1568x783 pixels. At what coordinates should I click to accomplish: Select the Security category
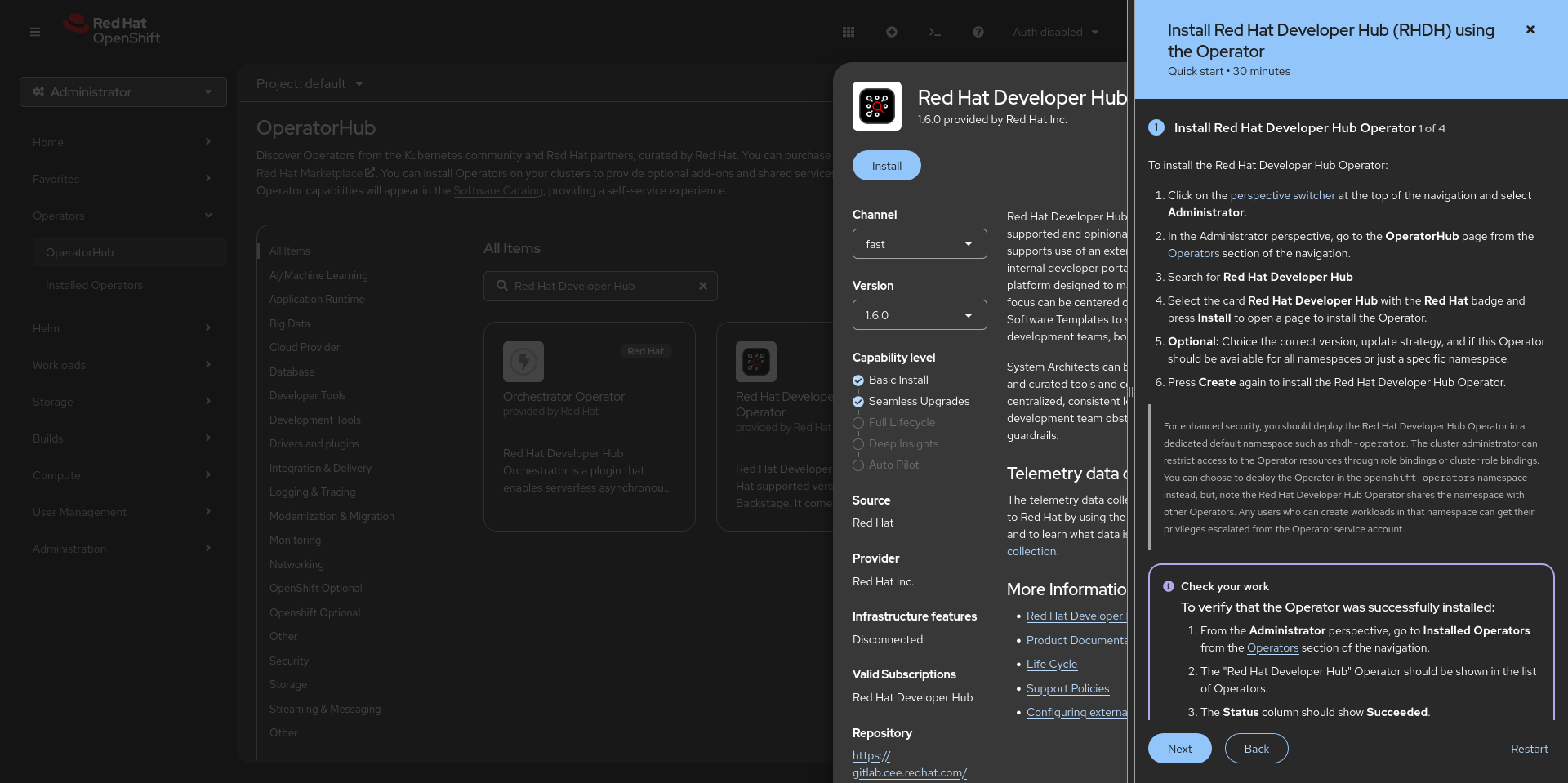pos(289,661)
